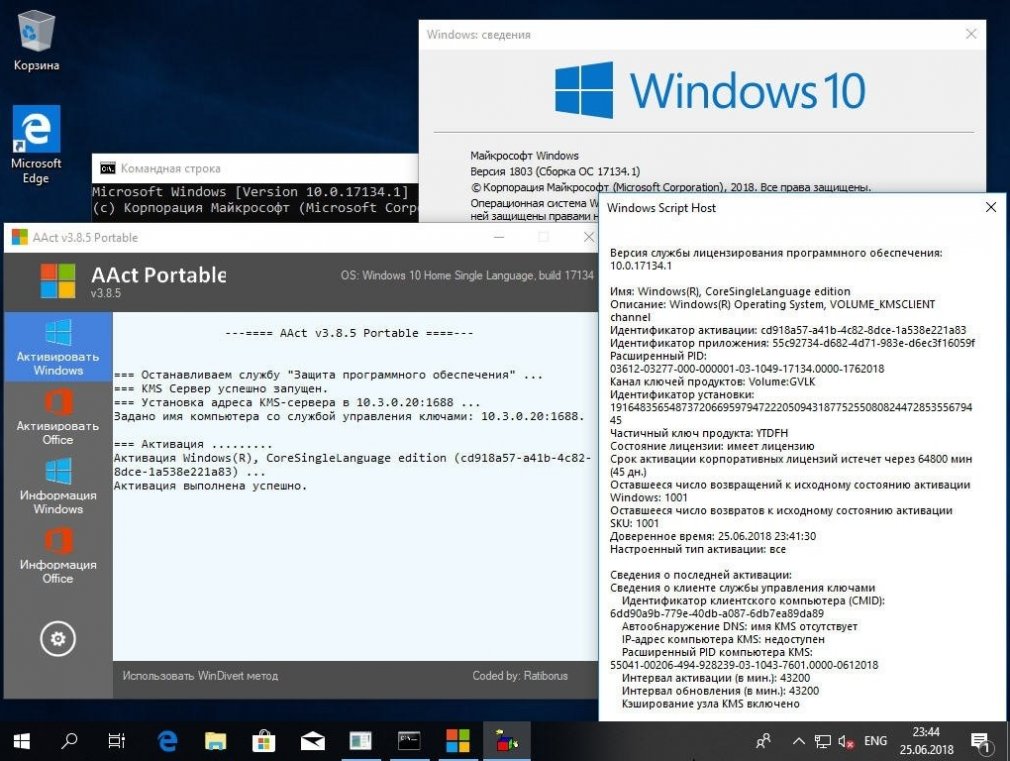Open the Action Center notifications icon
The image size is (1010, 761).
pyautogui.click(x=980, y=742)
